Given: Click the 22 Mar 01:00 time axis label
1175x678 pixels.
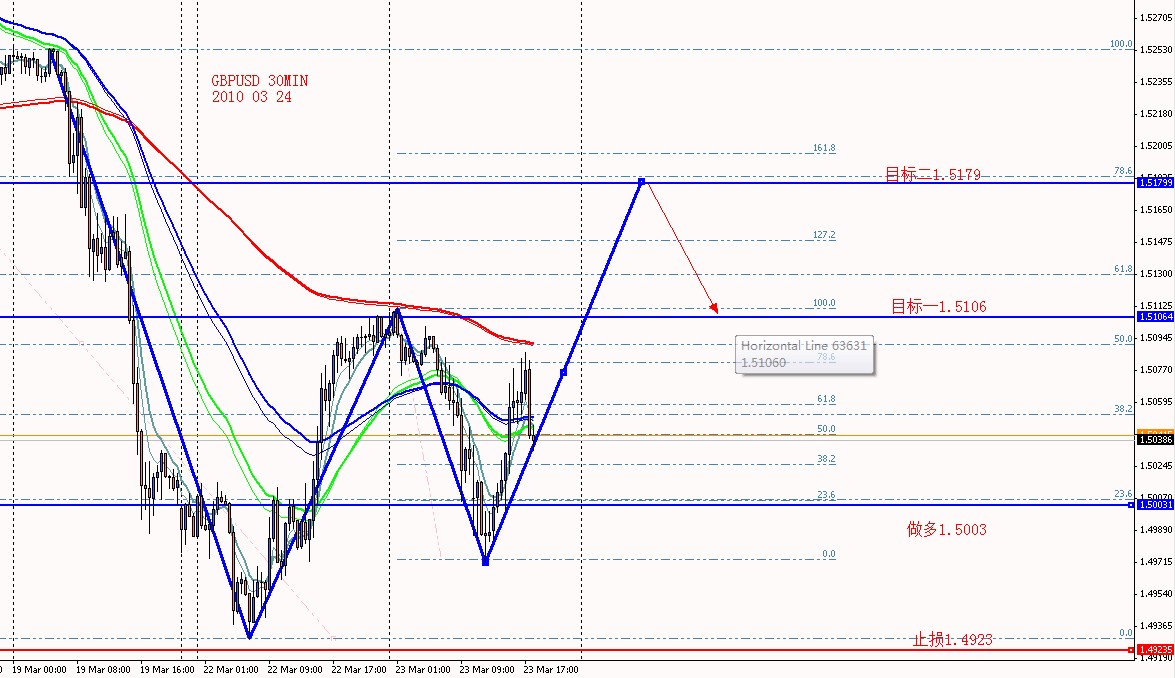Looking at the screenshot, I should pyautogui.click(x=231, y=669).
